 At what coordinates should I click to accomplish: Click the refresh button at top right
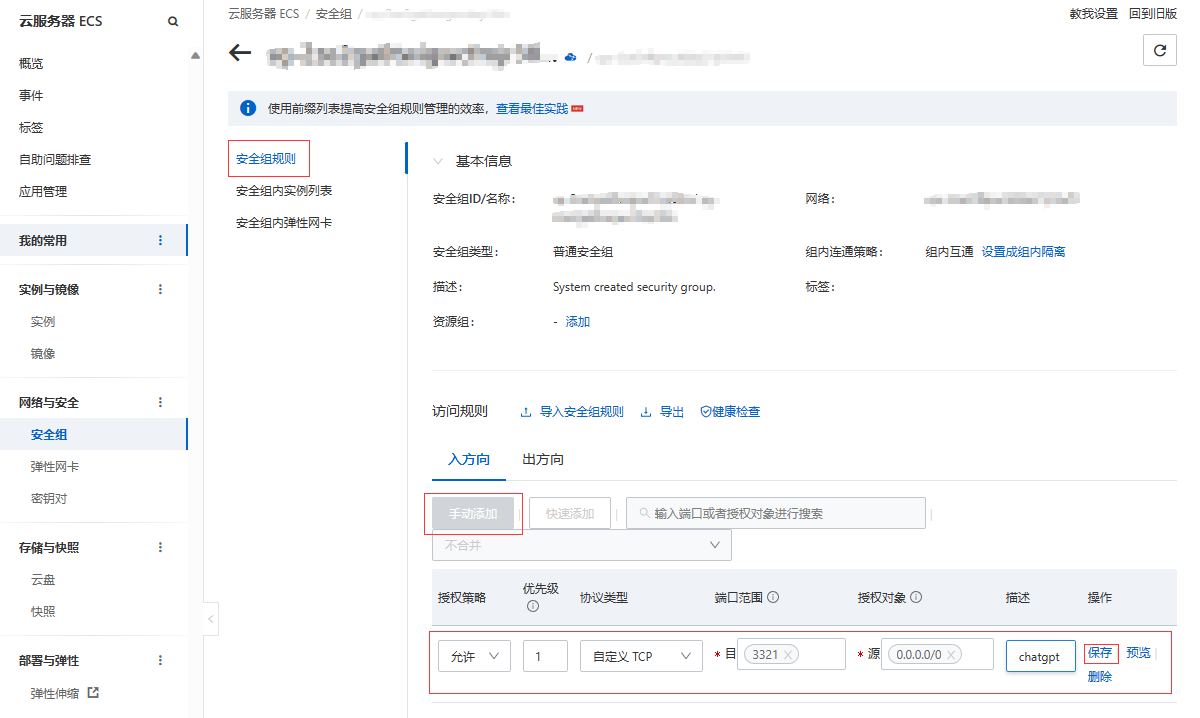1159,50
